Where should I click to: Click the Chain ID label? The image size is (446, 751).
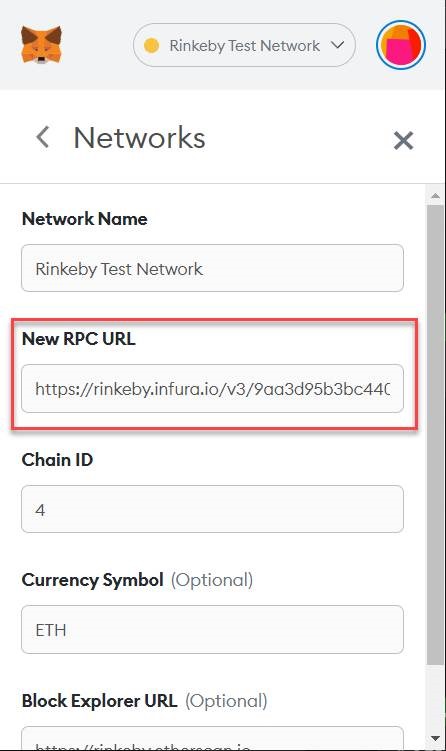pos(57,460)
